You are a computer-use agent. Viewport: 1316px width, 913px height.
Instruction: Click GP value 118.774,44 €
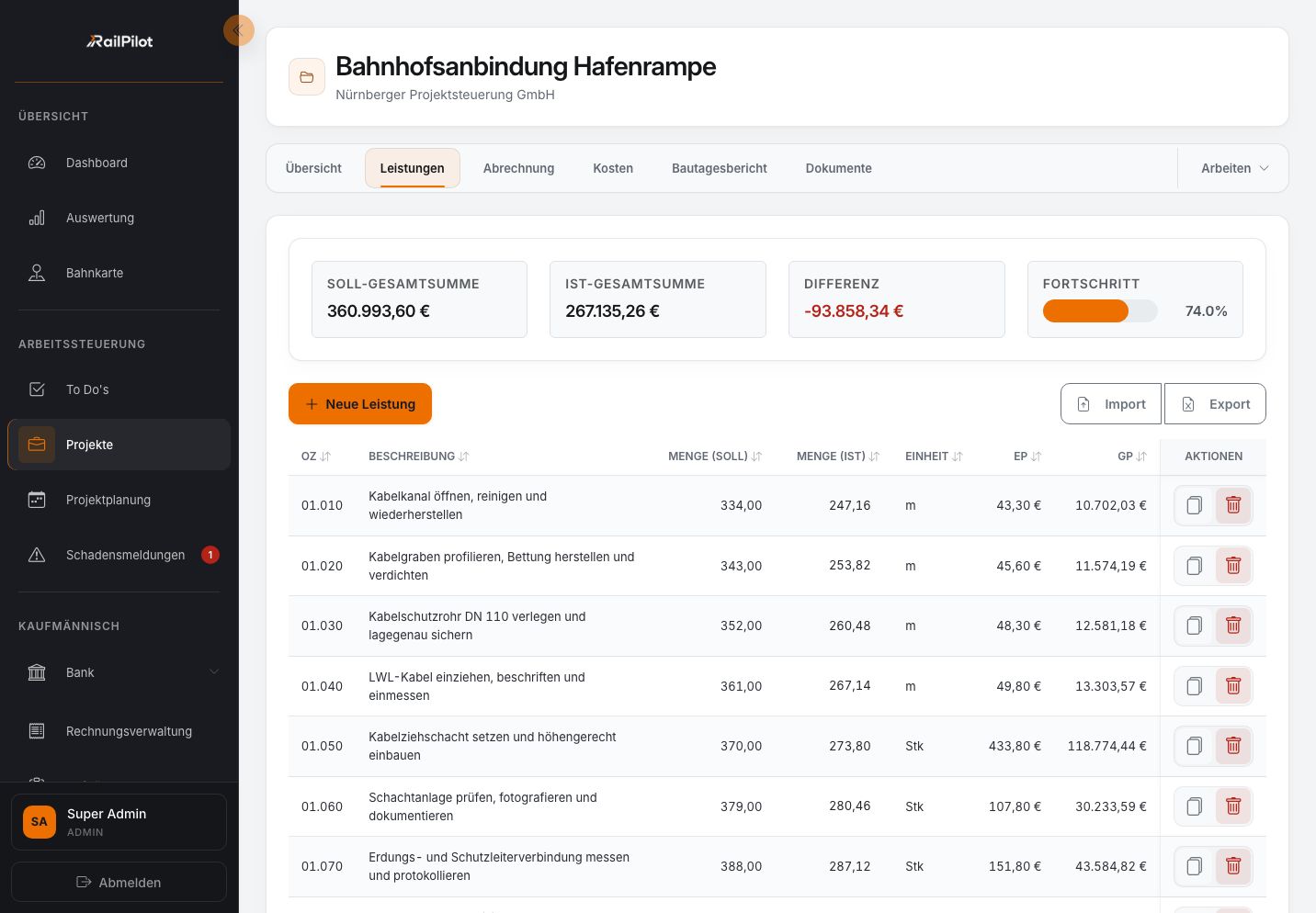tap(1106, 746)
